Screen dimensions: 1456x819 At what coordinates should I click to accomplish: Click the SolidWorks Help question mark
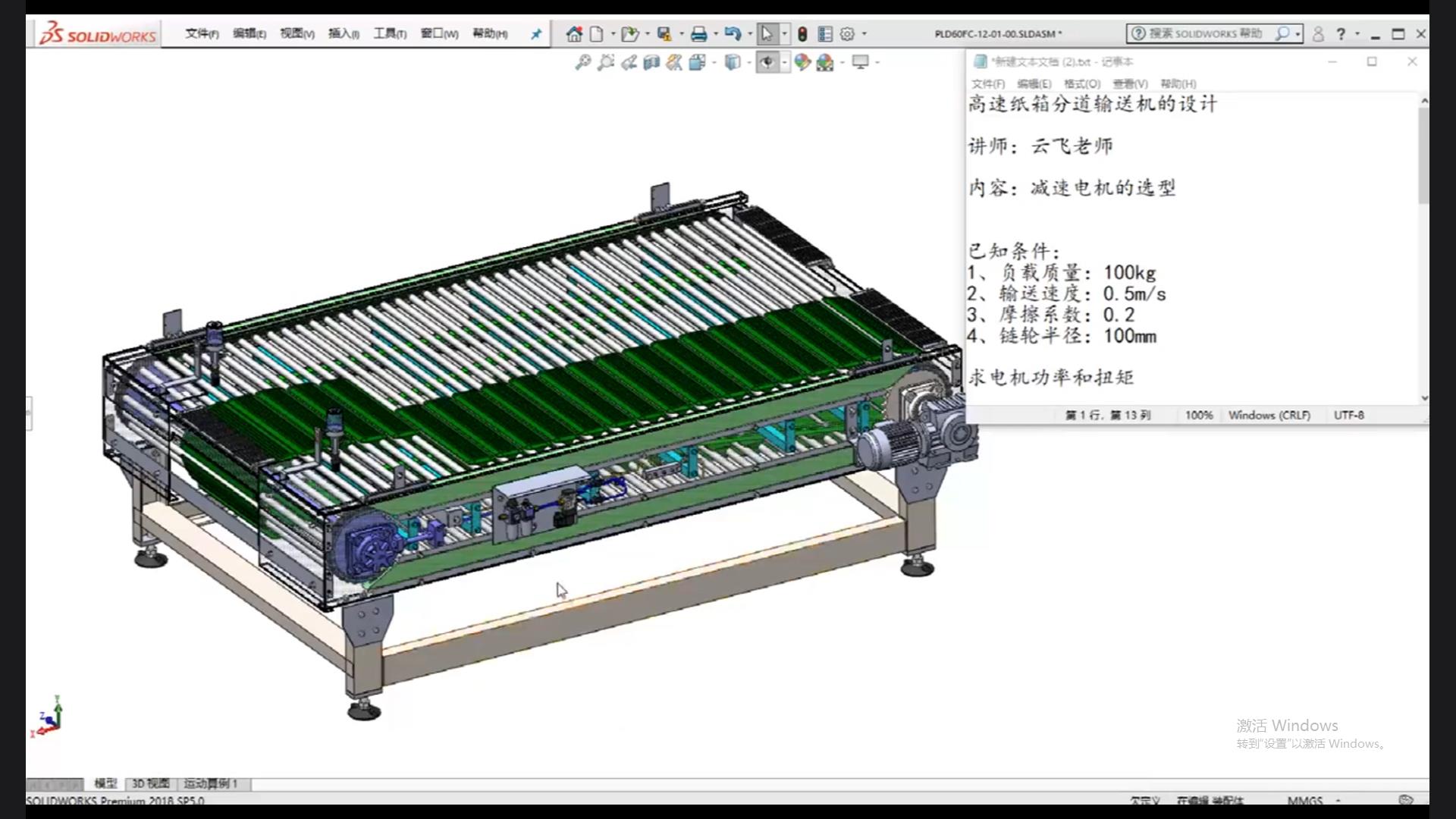pos(1341,34)
